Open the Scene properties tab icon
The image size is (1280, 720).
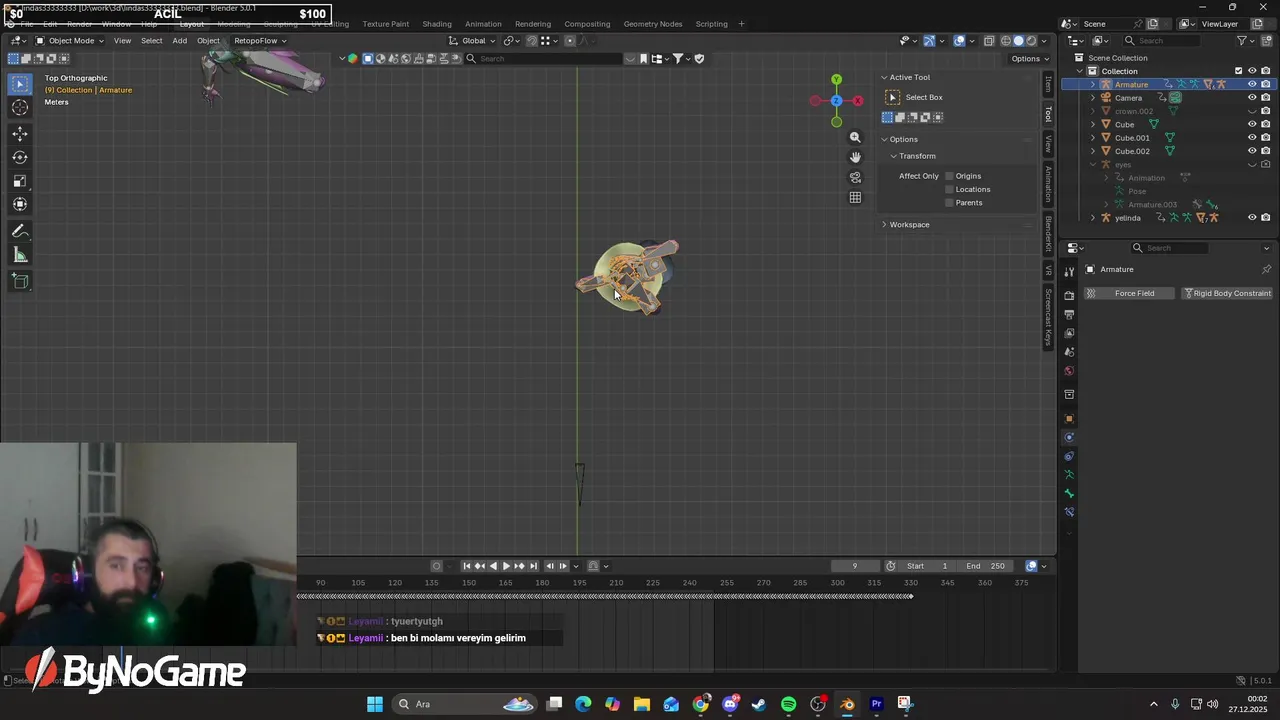(1069, 352)
